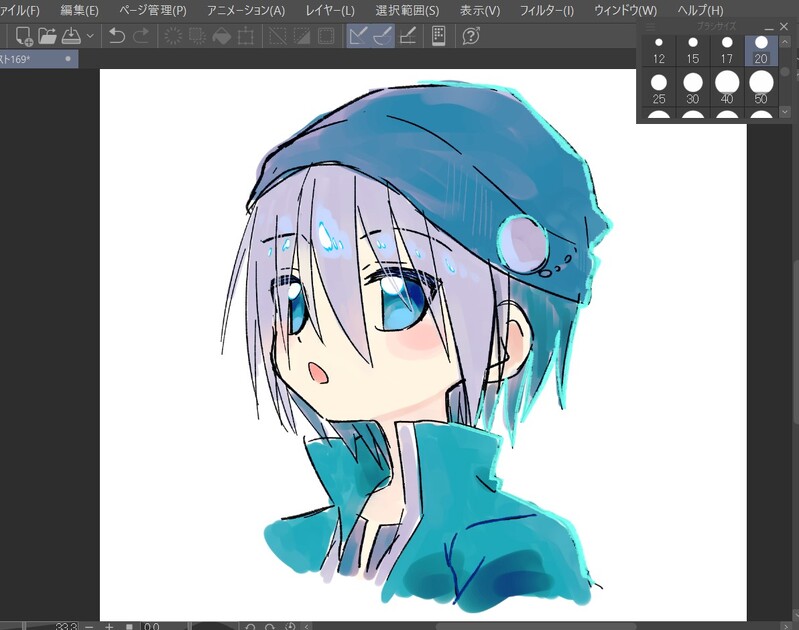Open the ヘルプ(H) menu
799x630 pixels.
tap(701, 10)
